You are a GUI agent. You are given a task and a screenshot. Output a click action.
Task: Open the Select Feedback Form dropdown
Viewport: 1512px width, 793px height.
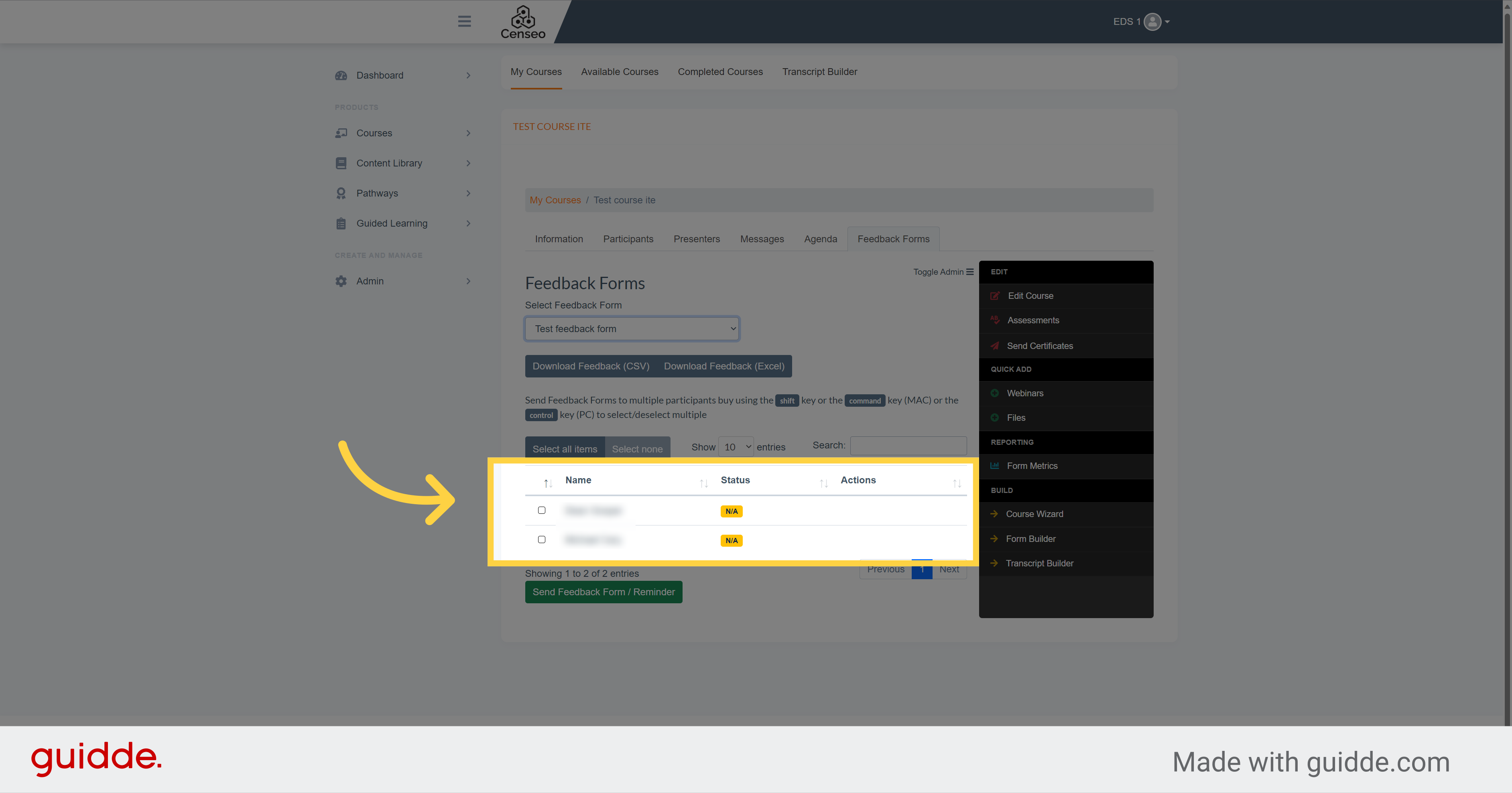click(x=632, y=329)
